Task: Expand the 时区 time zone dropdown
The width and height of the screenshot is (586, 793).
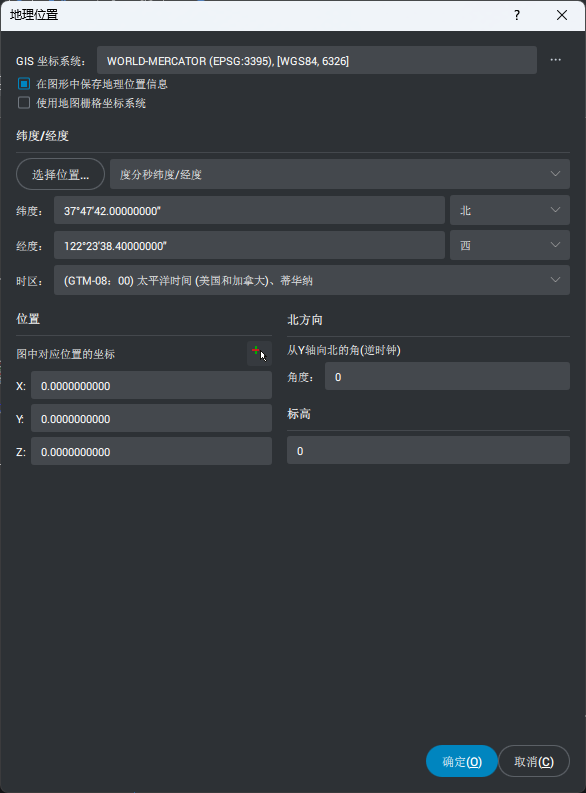Action: (312, 280)
